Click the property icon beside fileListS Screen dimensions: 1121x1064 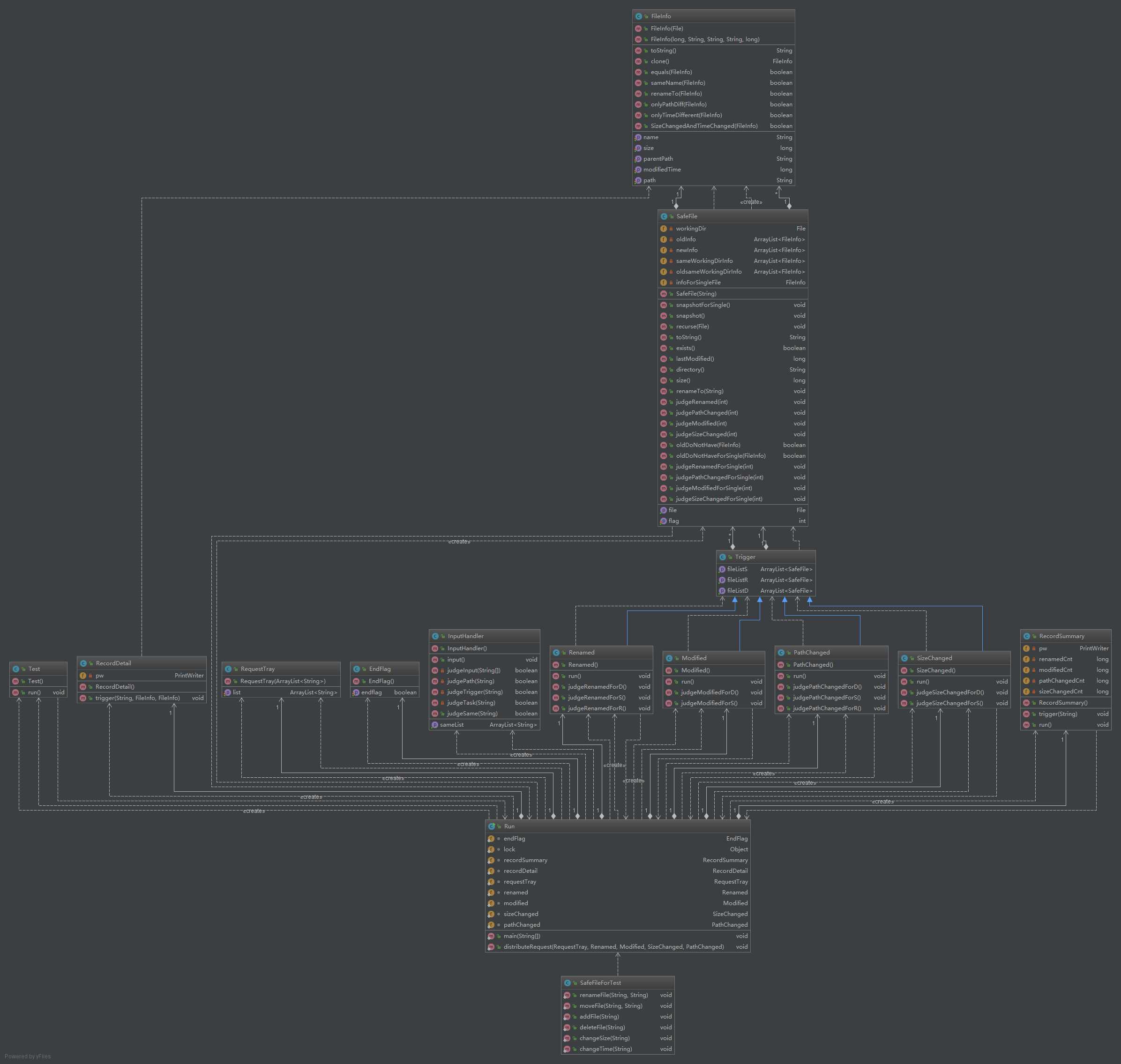(x=722, y=569)
